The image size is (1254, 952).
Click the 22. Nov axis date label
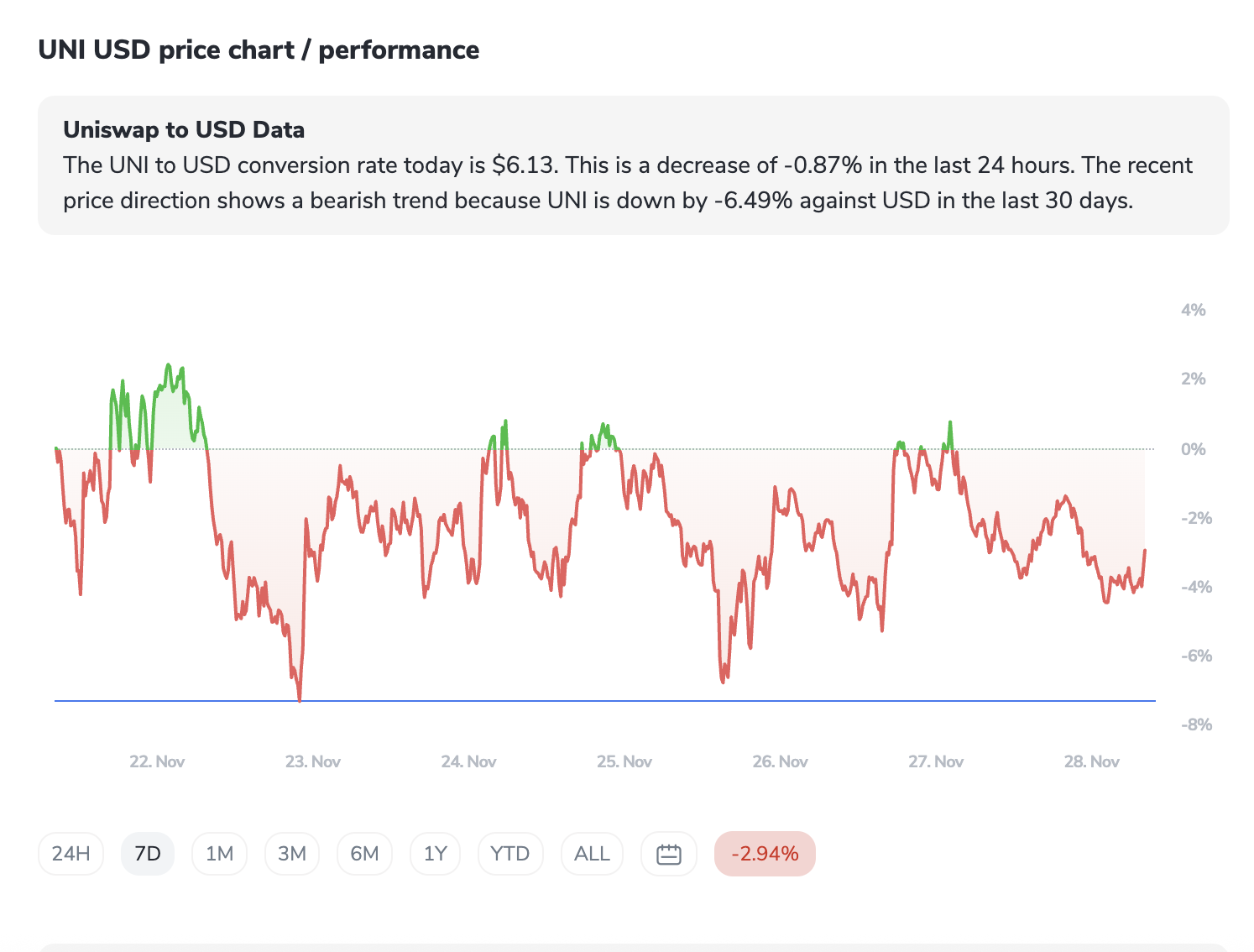(157, 761)
